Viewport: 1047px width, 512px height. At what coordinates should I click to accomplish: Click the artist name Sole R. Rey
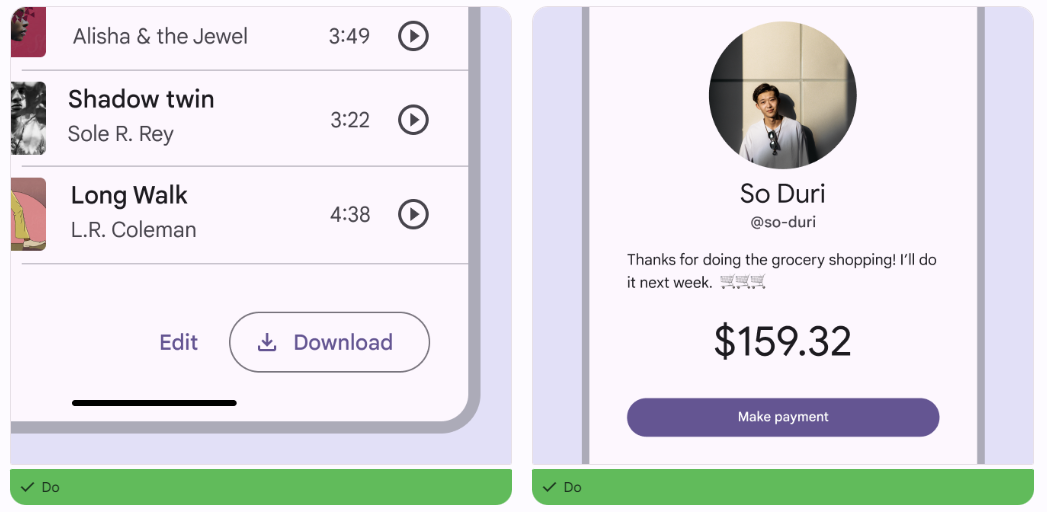(120, 134)
